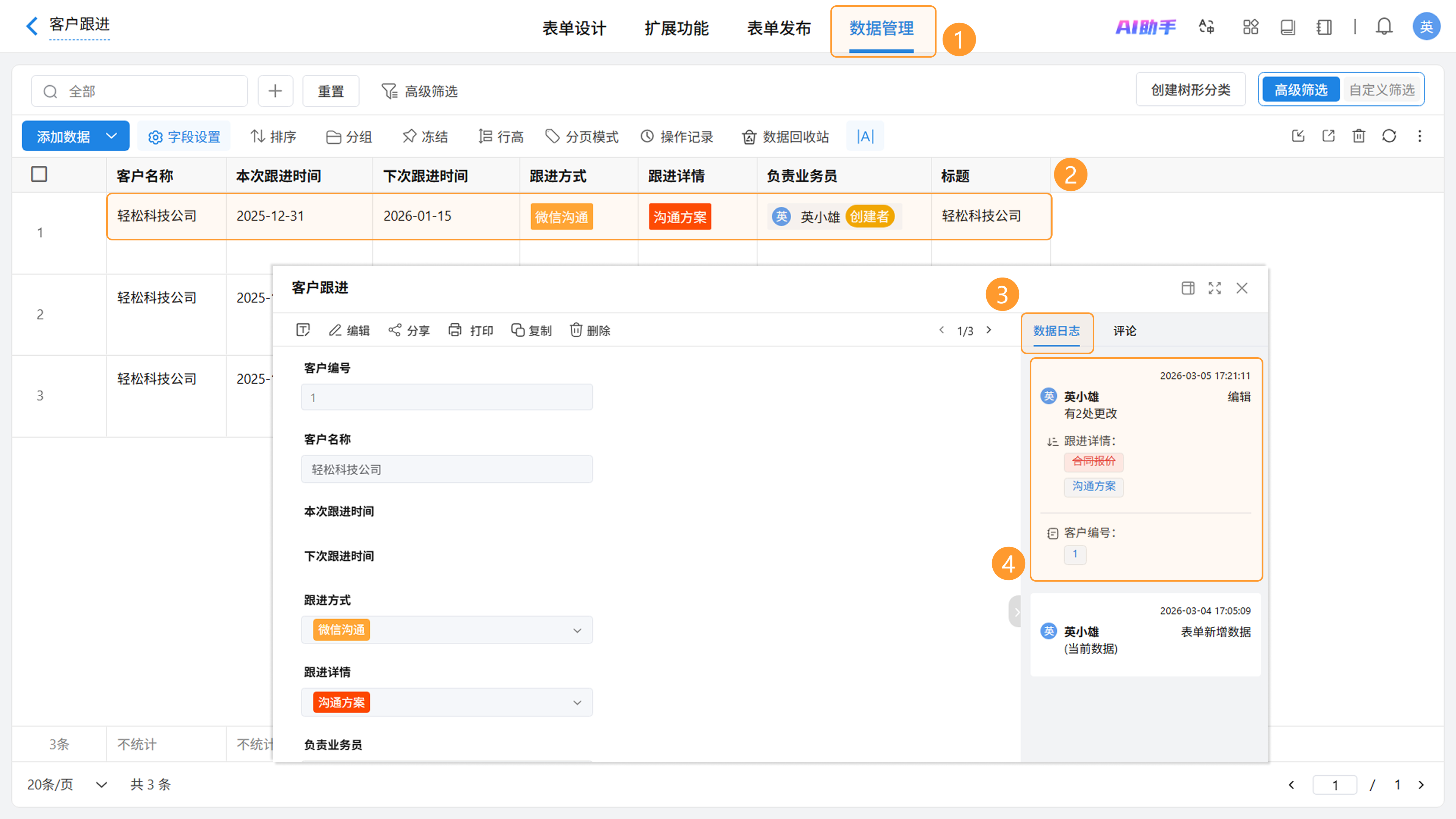Expand detail panel to fullscreen

1214,288
